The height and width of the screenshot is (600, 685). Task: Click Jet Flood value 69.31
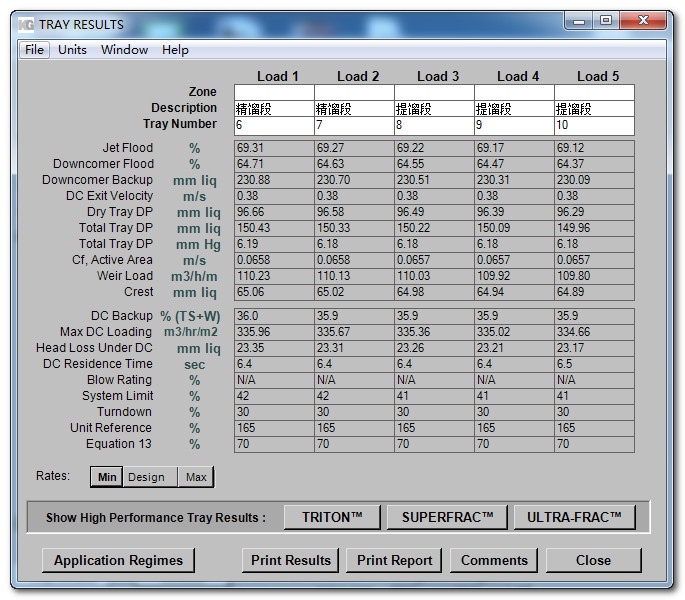point(274,148)
